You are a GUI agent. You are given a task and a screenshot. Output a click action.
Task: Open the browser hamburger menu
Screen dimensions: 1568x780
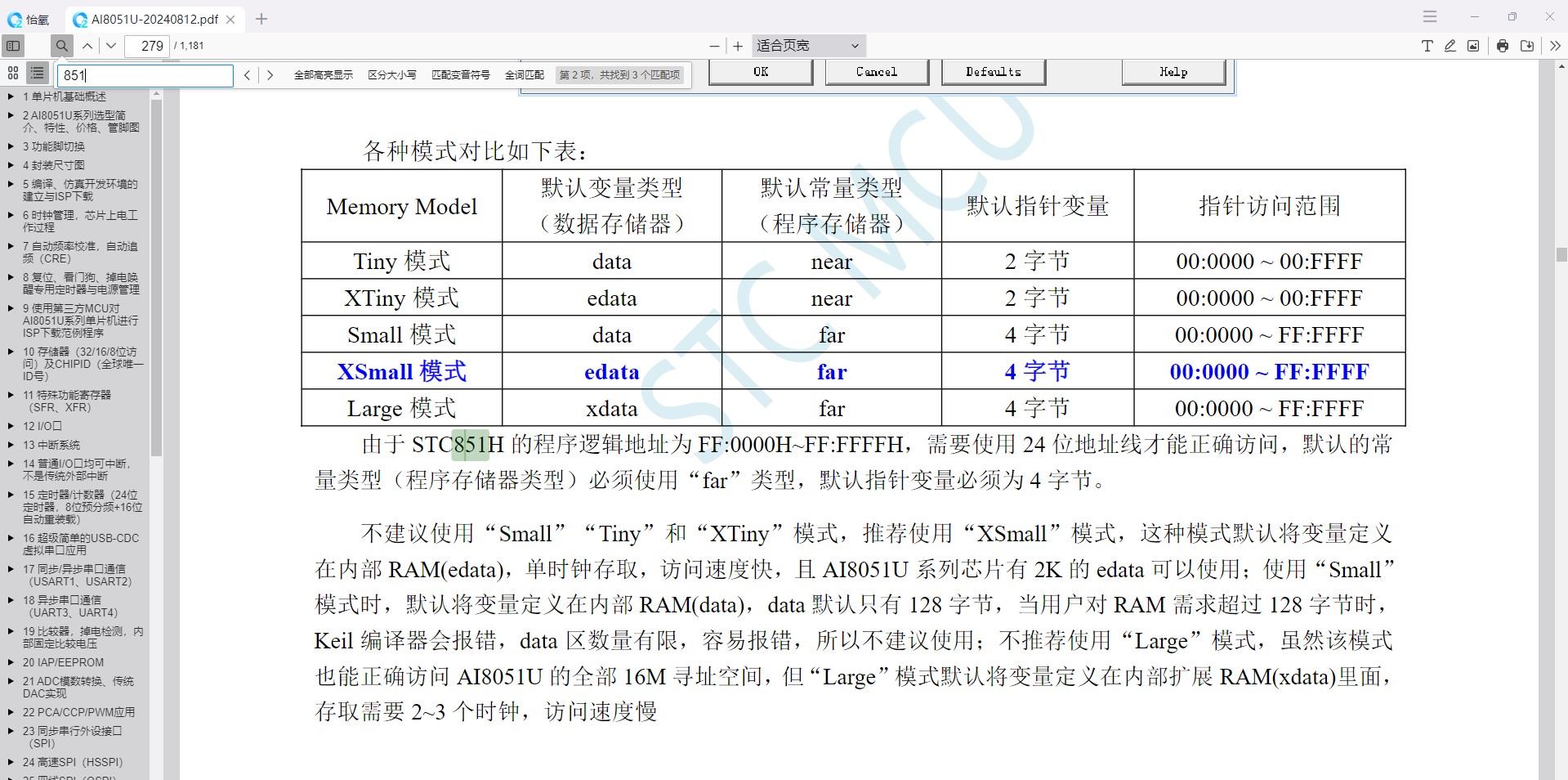[x=1429, y=16]
